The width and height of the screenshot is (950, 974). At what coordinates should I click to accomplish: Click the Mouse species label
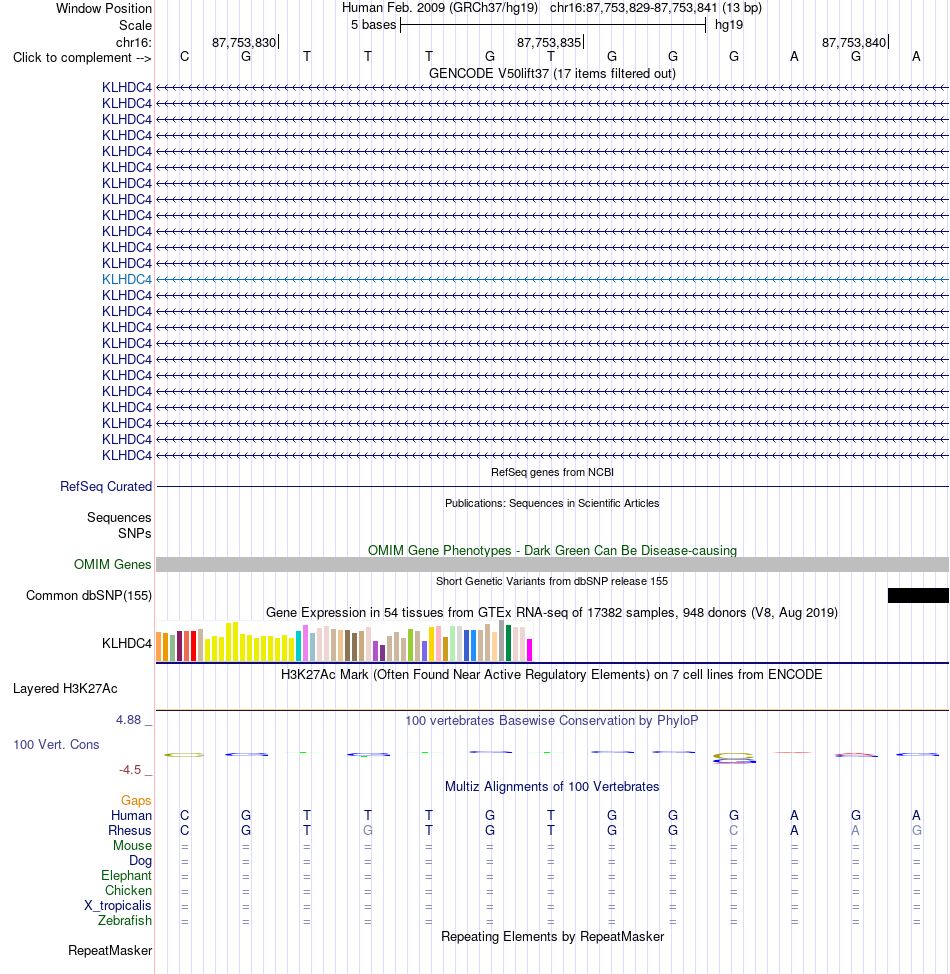(x=132, y=845)
